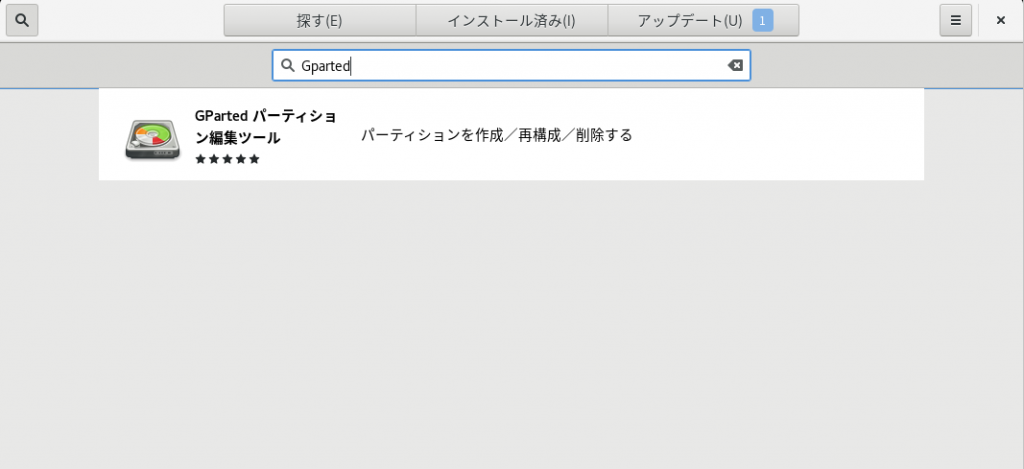Click the typed Gparted text in search box
The width and height of the screenshot is (1024, 469).
coord(325,66)
